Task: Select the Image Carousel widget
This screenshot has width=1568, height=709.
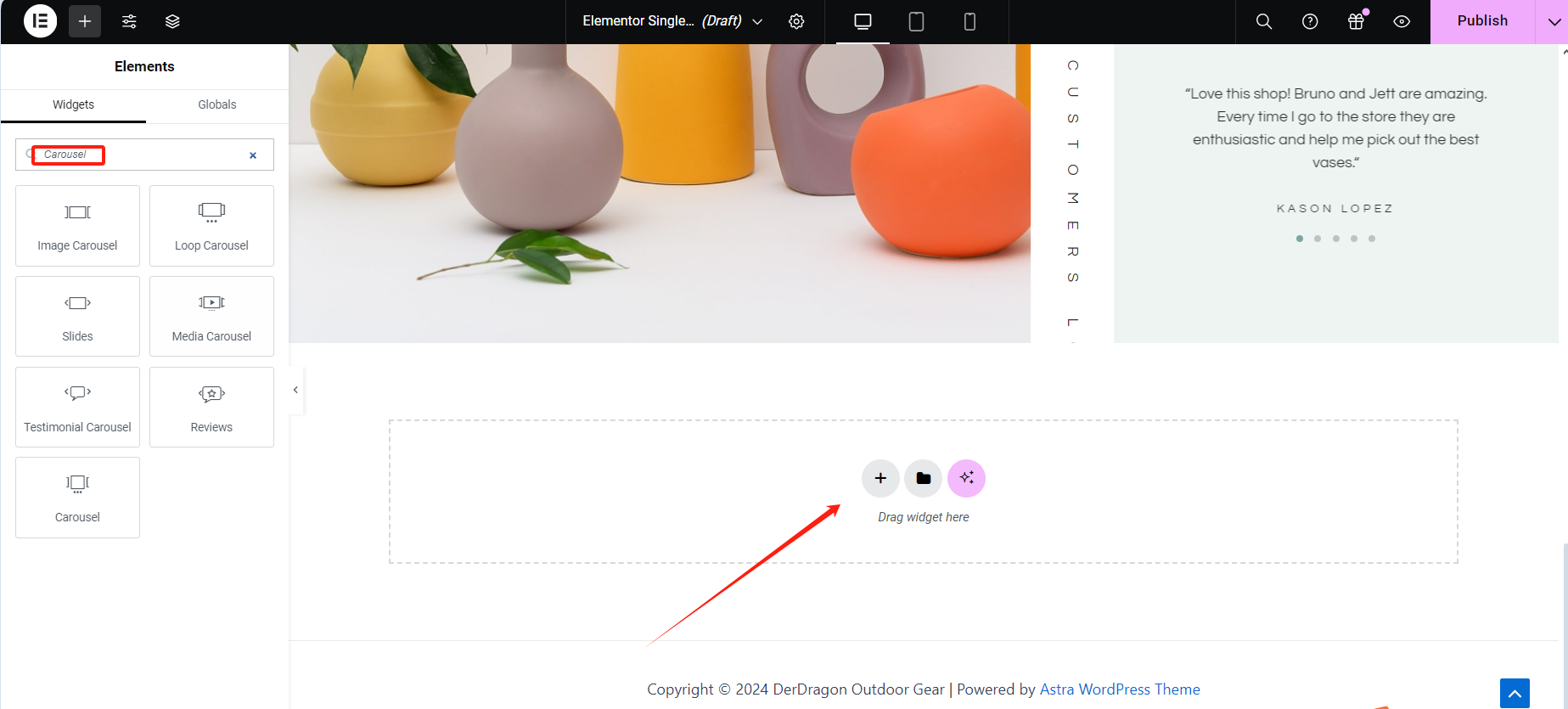Action: tap(77, 226)
